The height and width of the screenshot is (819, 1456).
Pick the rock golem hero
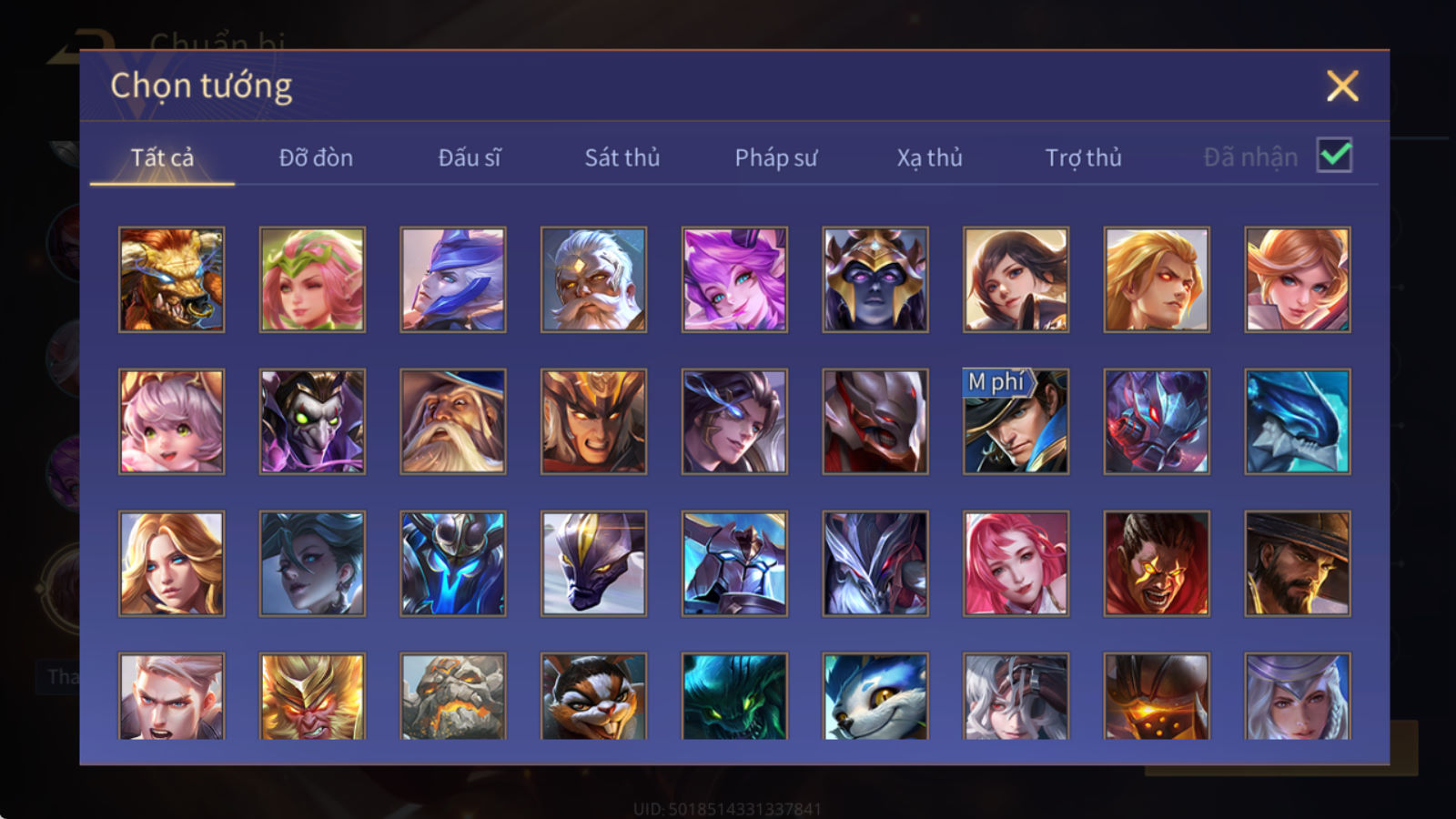click(452, 696)
